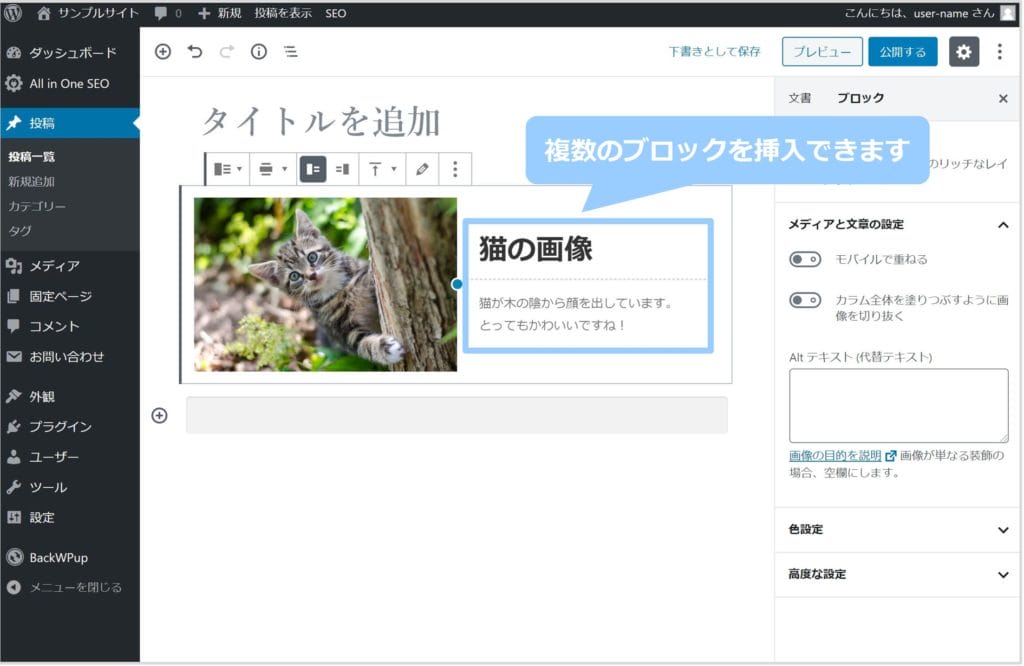
Task: Open the block type switcher dropdown
Action: pyautogui.click(x=227, y=169)
